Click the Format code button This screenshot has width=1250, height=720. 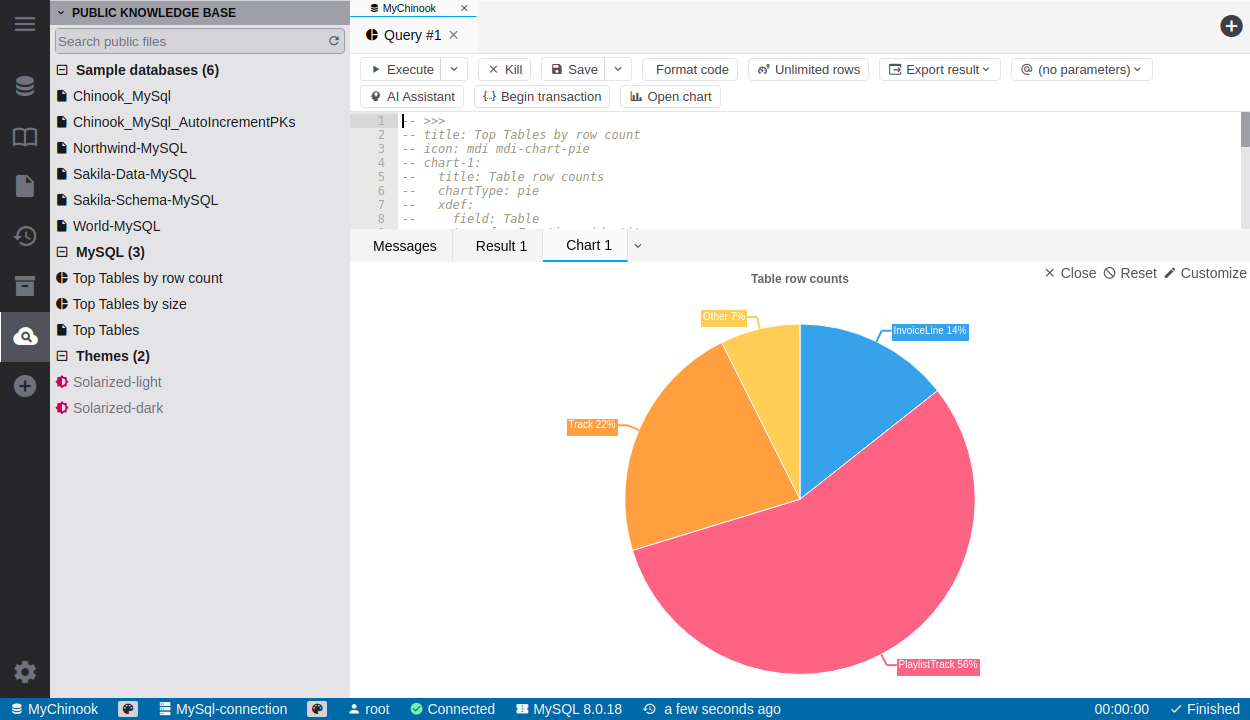[x=690, y=69]
